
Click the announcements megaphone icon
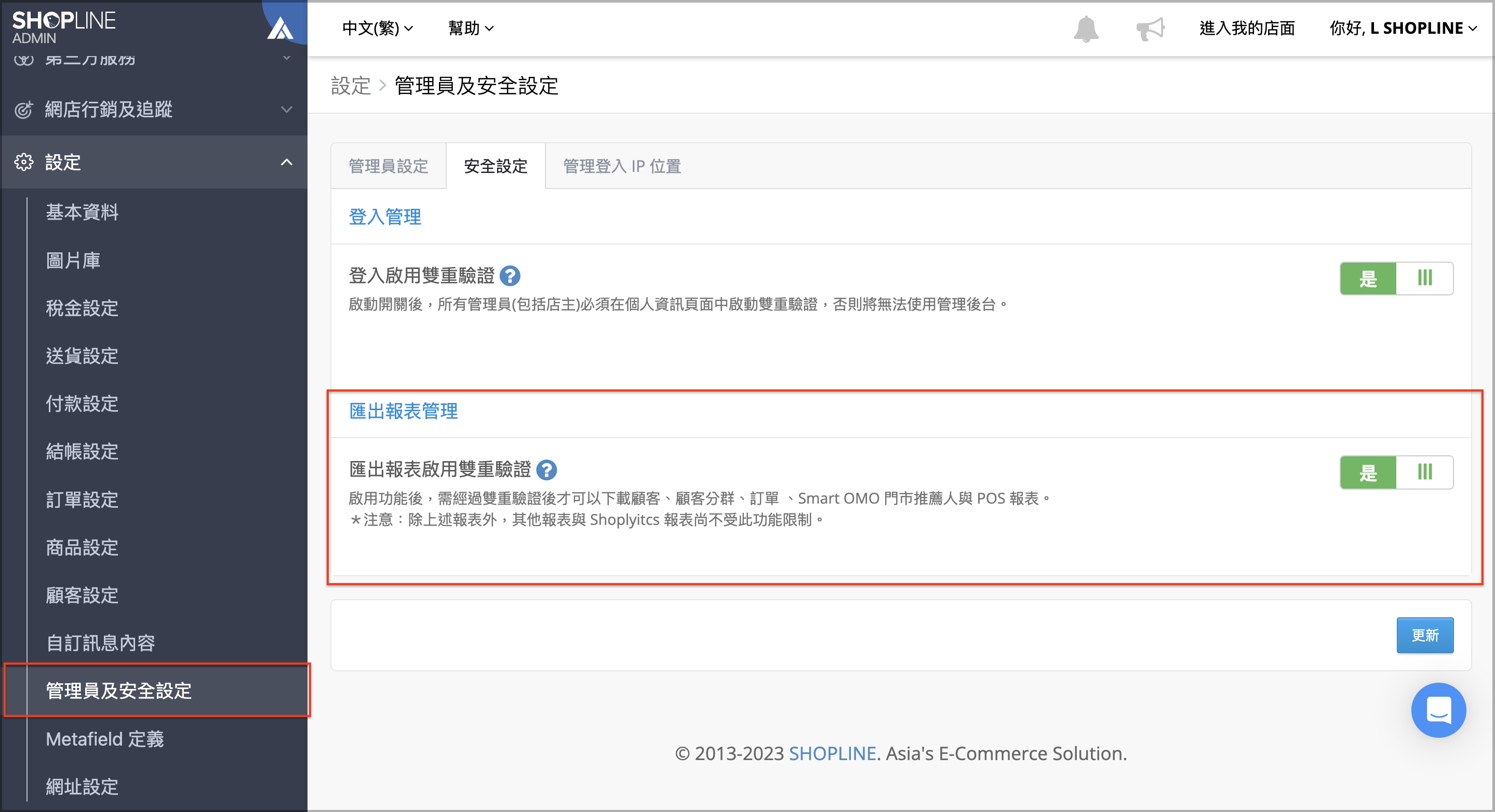(1152, 28)
